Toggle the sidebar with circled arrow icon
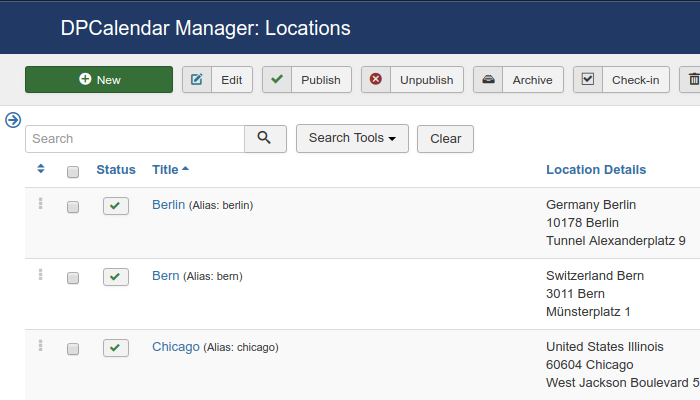This screenshot has height=400, width=700. 13,120
